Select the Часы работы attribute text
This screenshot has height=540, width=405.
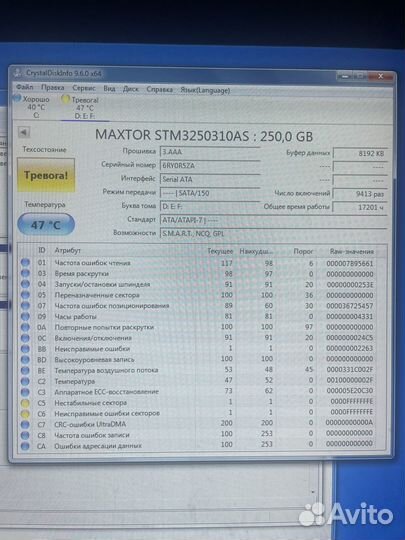tap(75, 316)
